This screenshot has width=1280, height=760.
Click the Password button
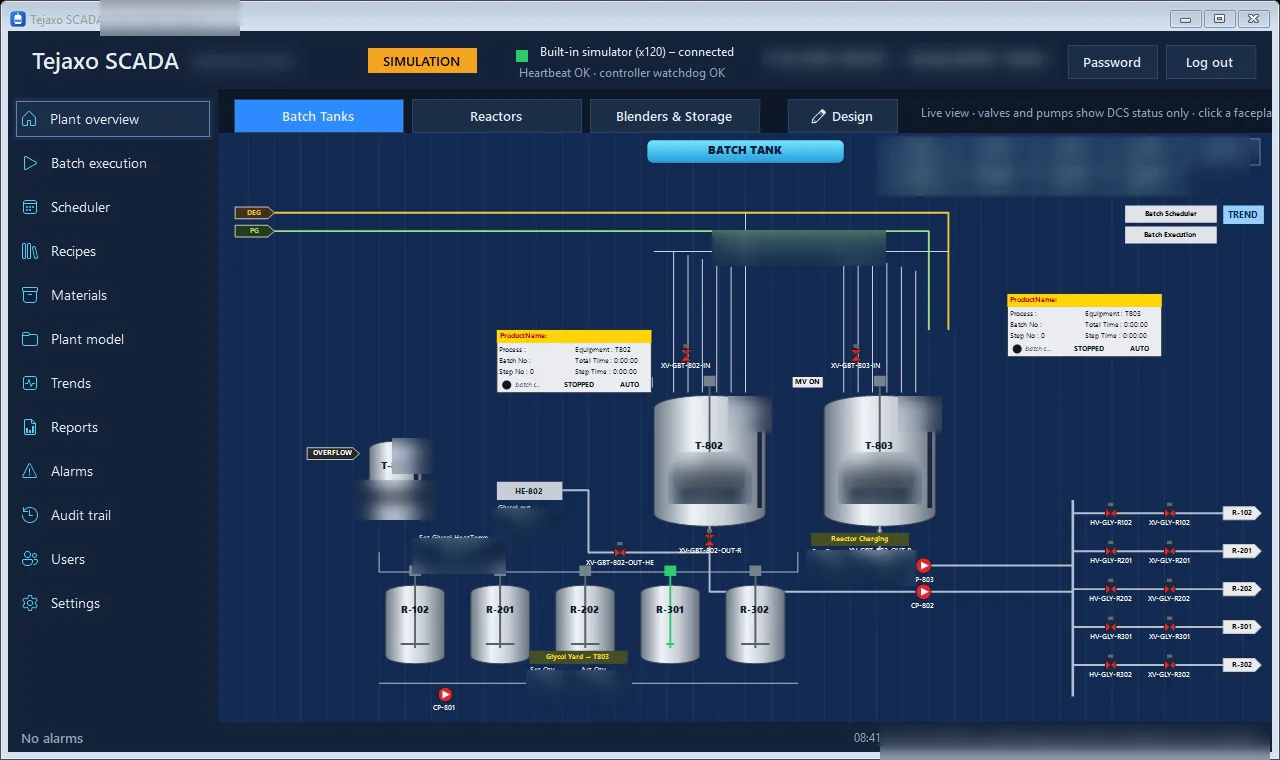click(x=1112, y=62)
